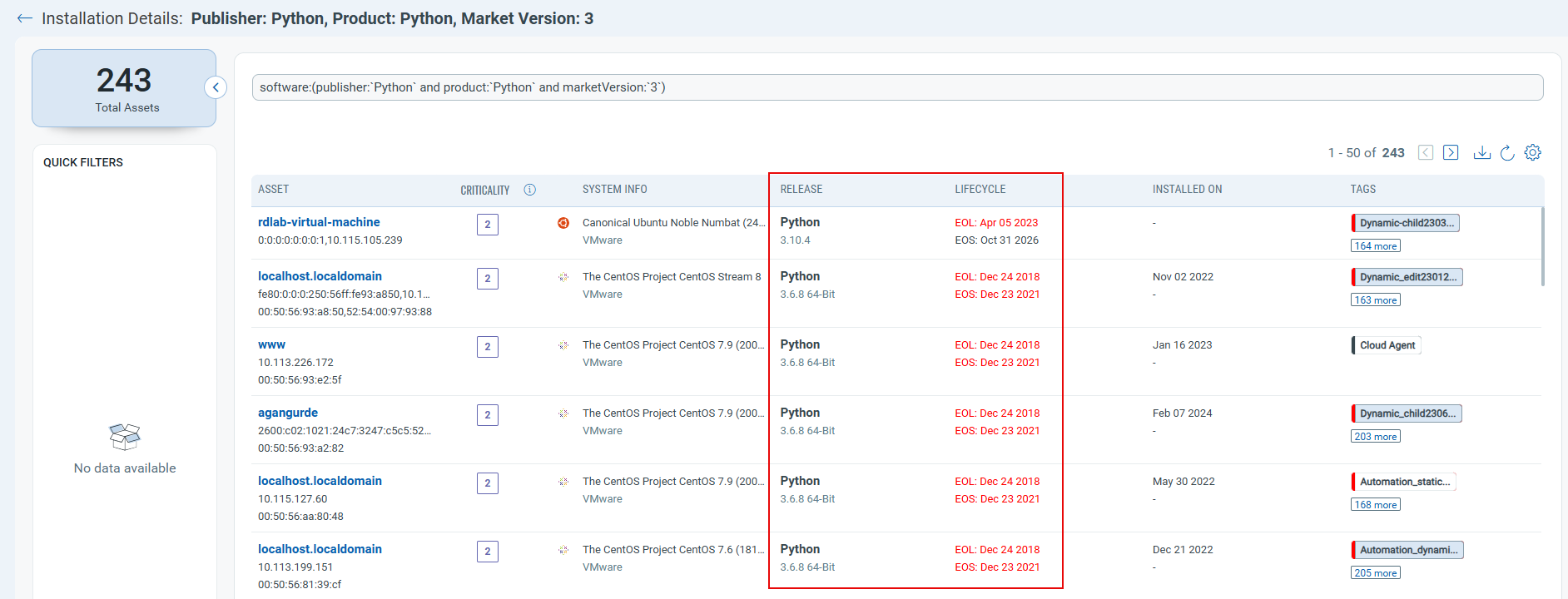This screenshot has height=599, width=1568.
Task: Show 164 more tags
Action: click(x=1376, y=246)
